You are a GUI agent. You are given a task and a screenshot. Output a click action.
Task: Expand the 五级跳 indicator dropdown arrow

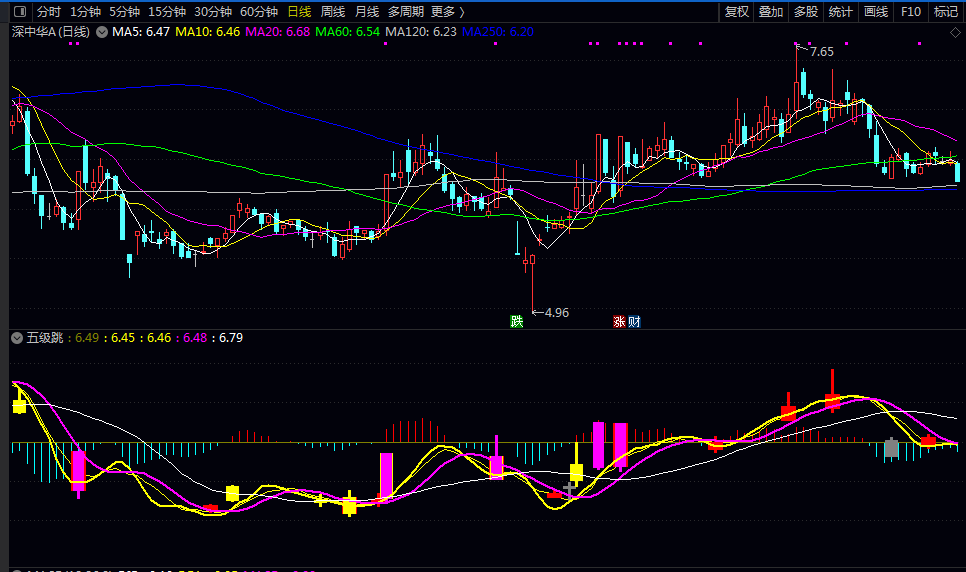pyautogui.click(x=17, y=338)
